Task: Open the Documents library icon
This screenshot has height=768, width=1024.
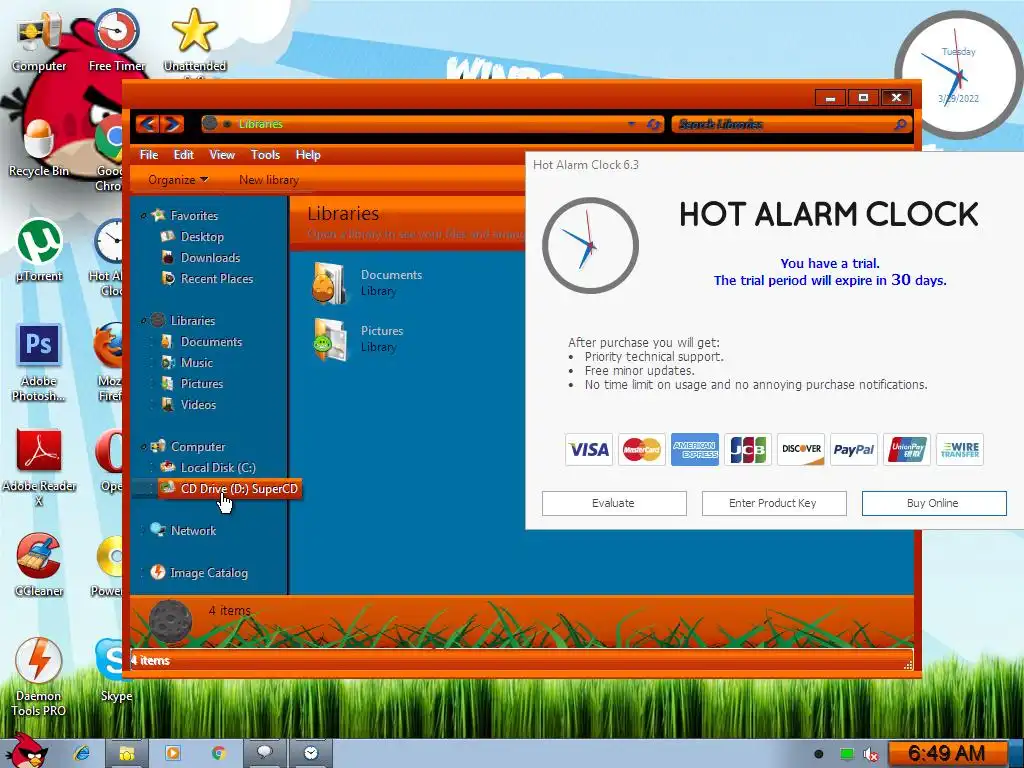Action: pos(330,283)
